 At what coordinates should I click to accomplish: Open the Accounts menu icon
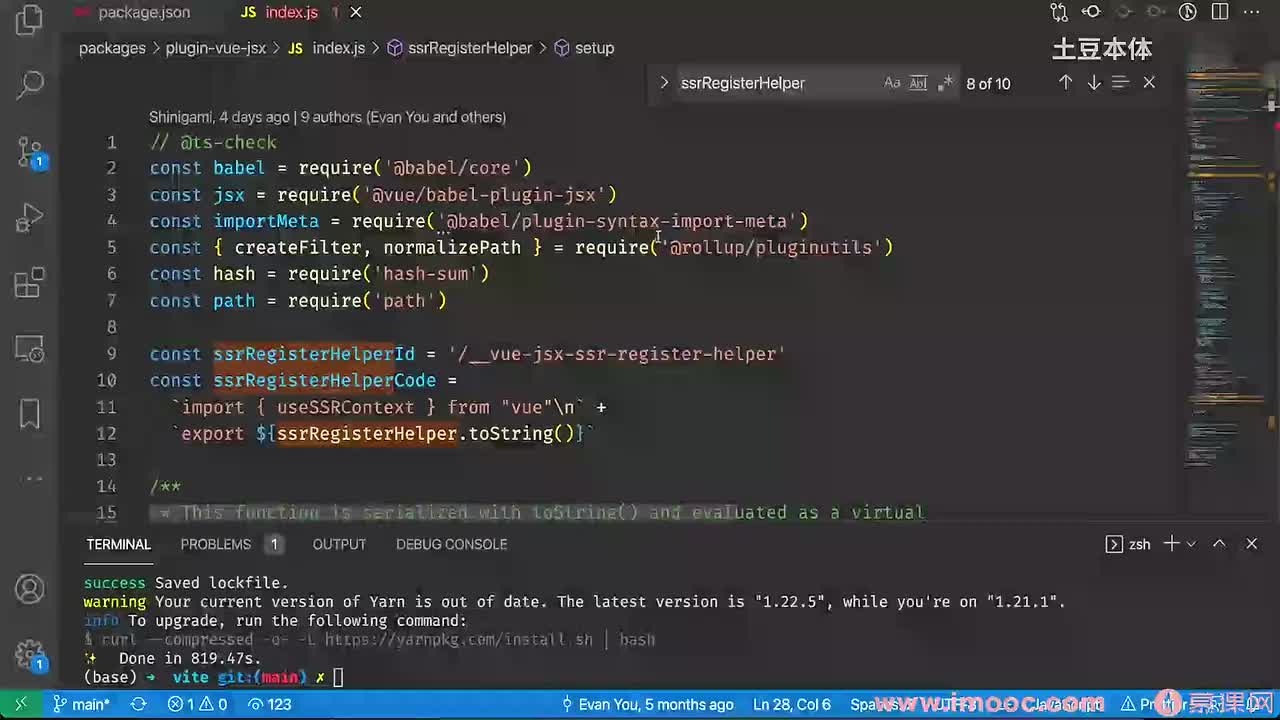30,589
